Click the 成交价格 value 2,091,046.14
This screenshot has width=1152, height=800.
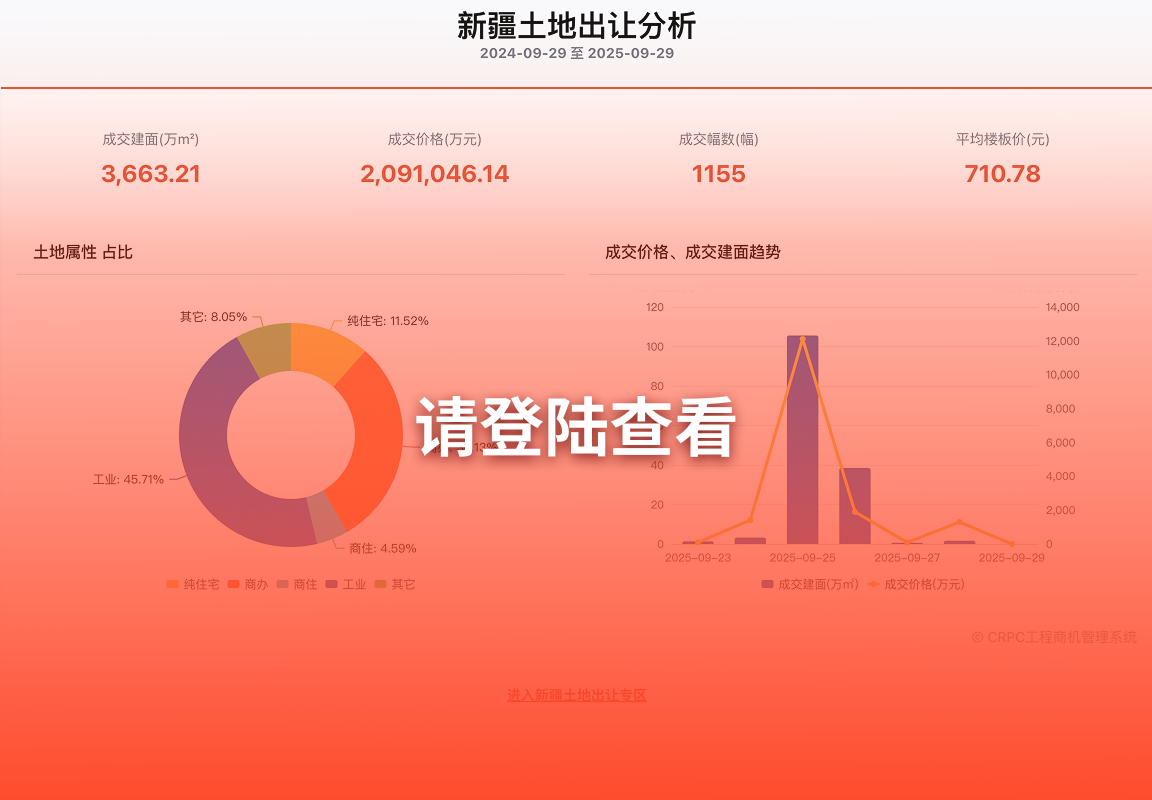click(434, 174)
